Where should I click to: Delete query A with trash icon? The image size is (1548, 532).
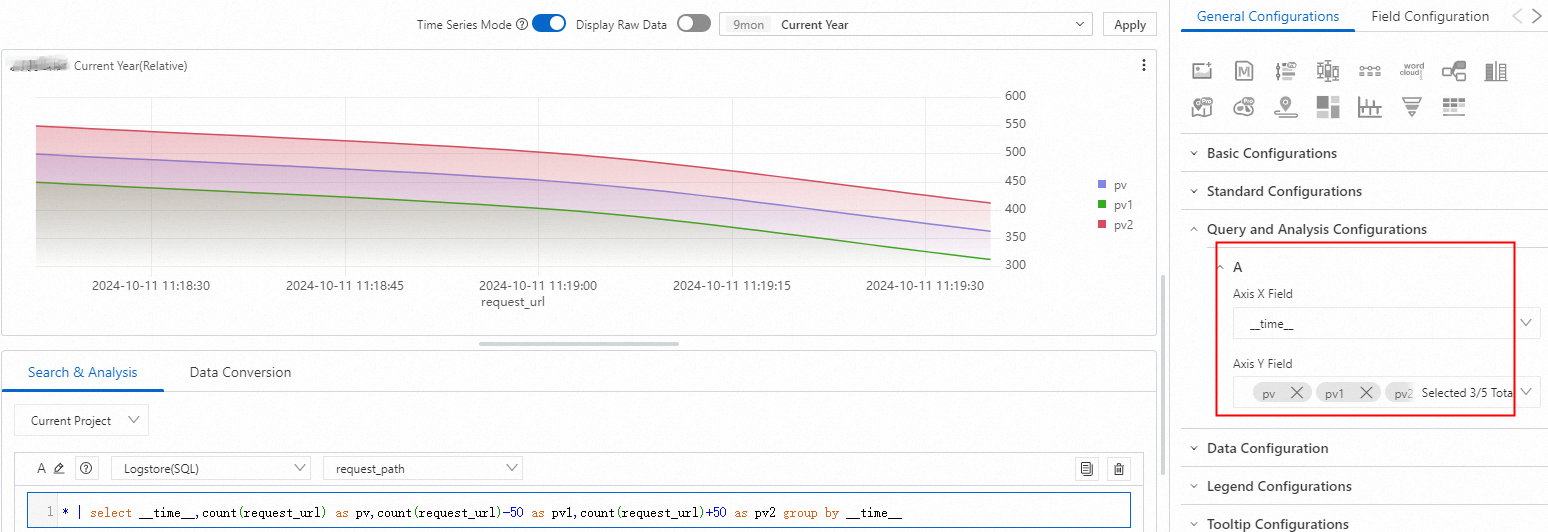coord(1119,468)
